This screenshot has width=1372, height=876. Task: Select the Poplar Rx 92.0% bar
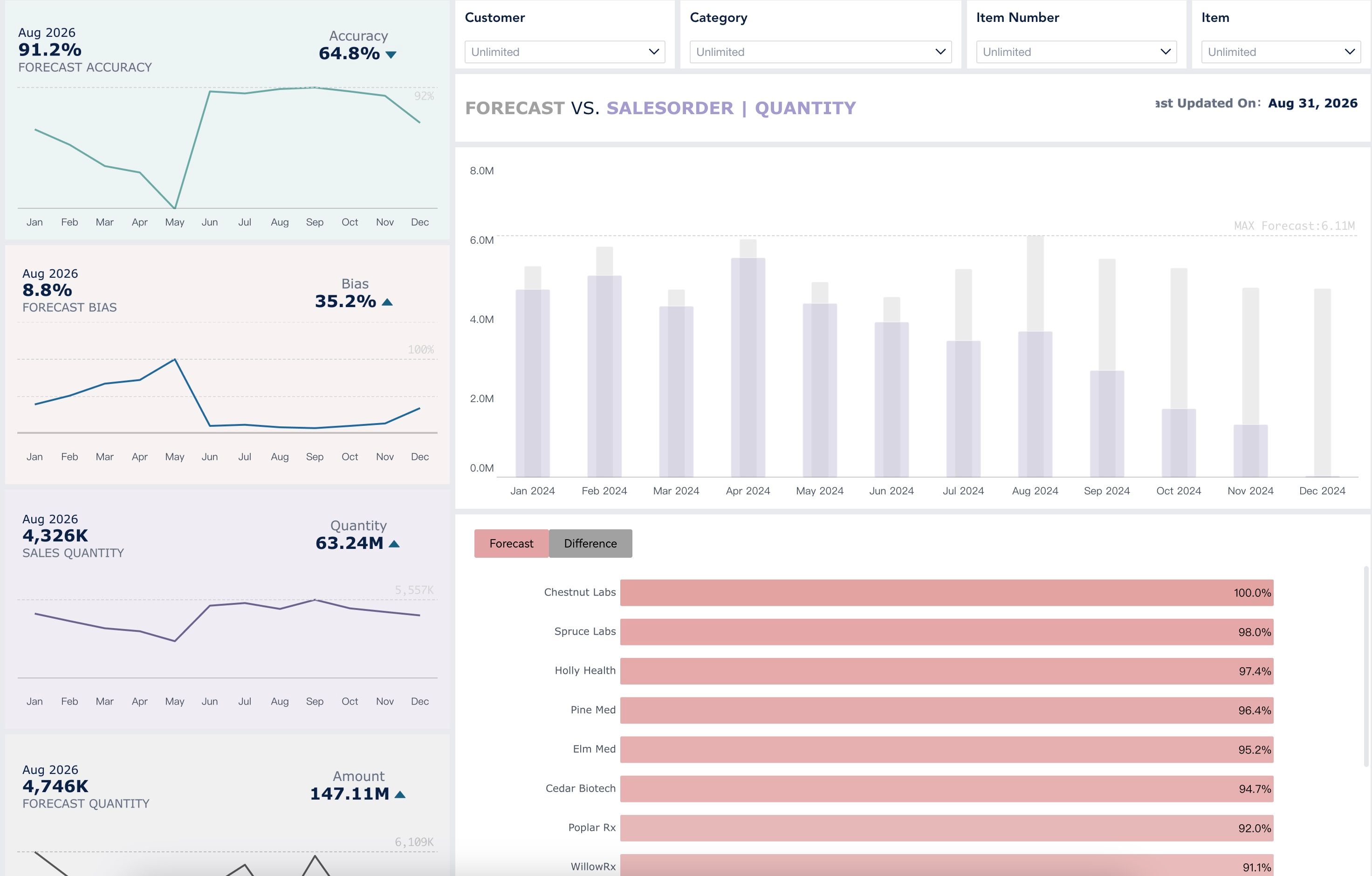(947, 828)
